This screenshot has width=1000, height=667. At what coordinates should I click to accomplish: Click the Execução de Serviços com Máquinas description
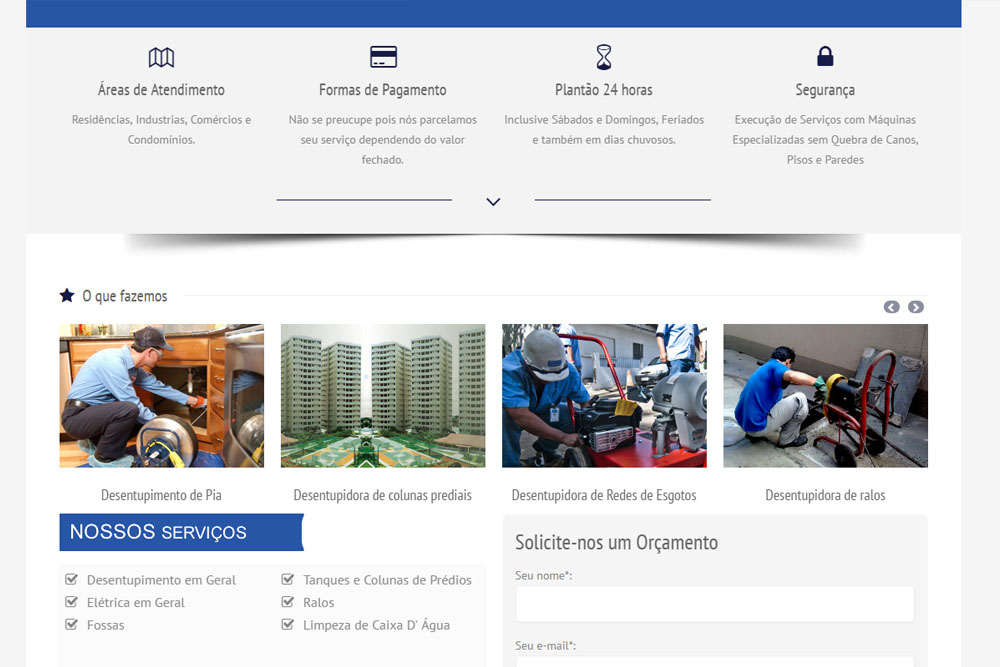[x=825, y=140]
